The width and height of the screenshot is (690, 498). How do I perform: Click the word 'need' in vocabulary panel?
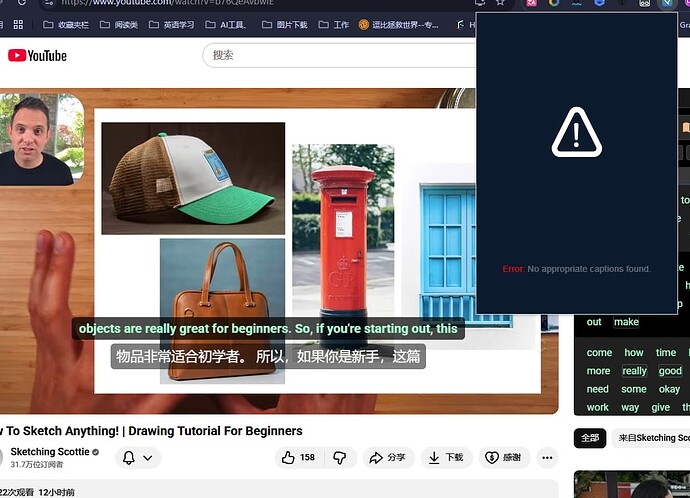[x=597, y=389]
